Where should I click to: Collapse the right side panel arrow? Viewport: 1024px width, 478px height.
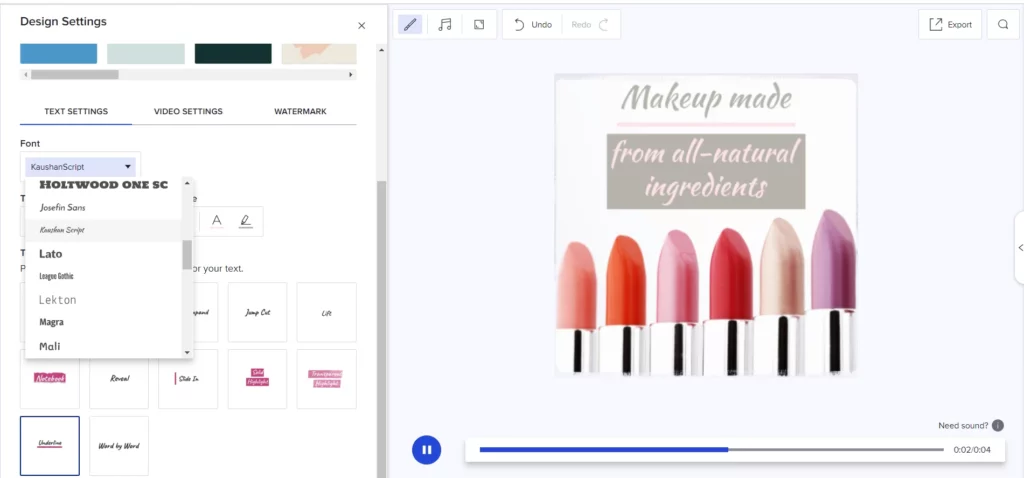click(1019, 247)
